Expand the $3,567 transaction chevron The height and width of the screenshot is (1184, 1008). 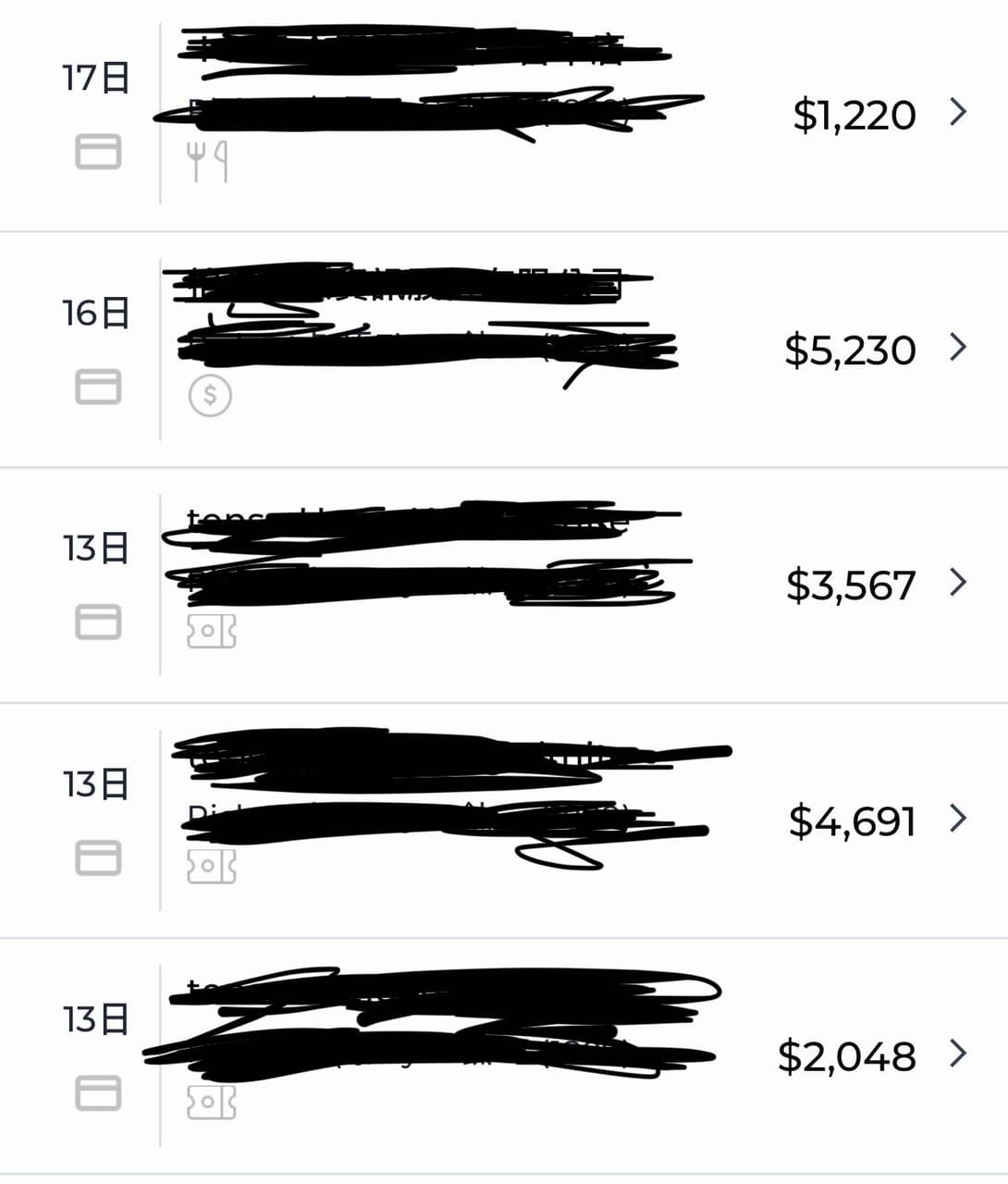[959, 582]
